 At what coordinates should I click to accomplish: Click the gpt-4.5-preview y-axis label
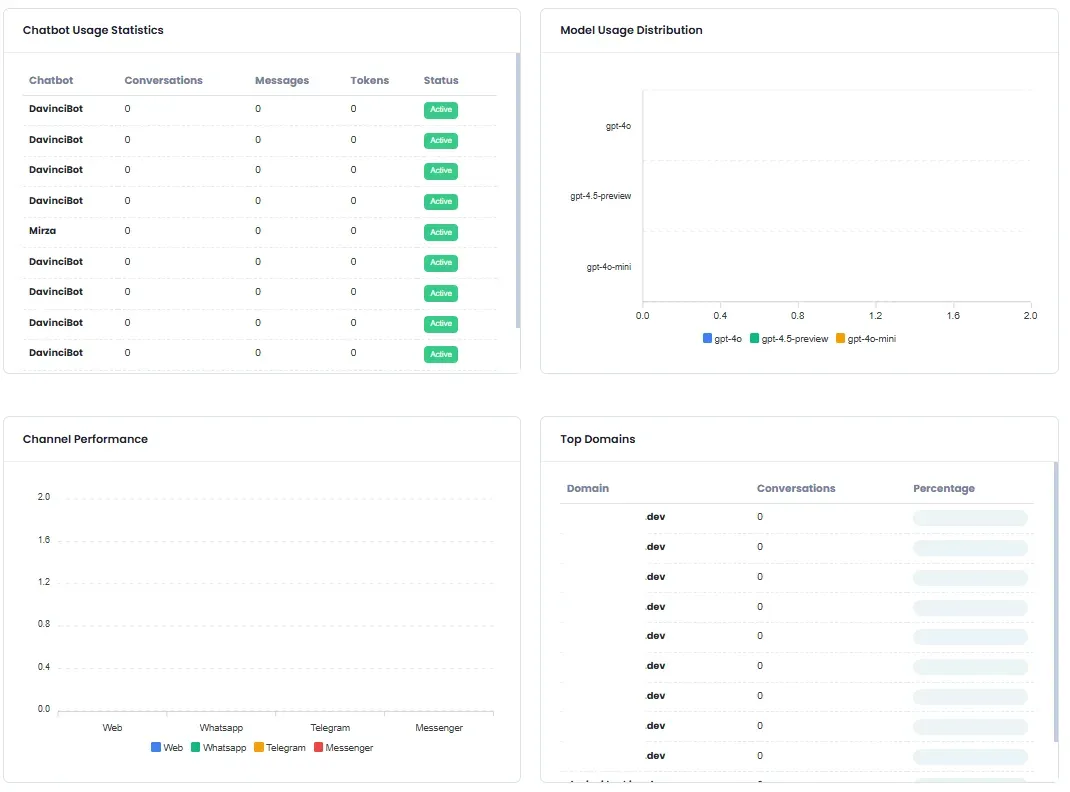pos(601,196)
